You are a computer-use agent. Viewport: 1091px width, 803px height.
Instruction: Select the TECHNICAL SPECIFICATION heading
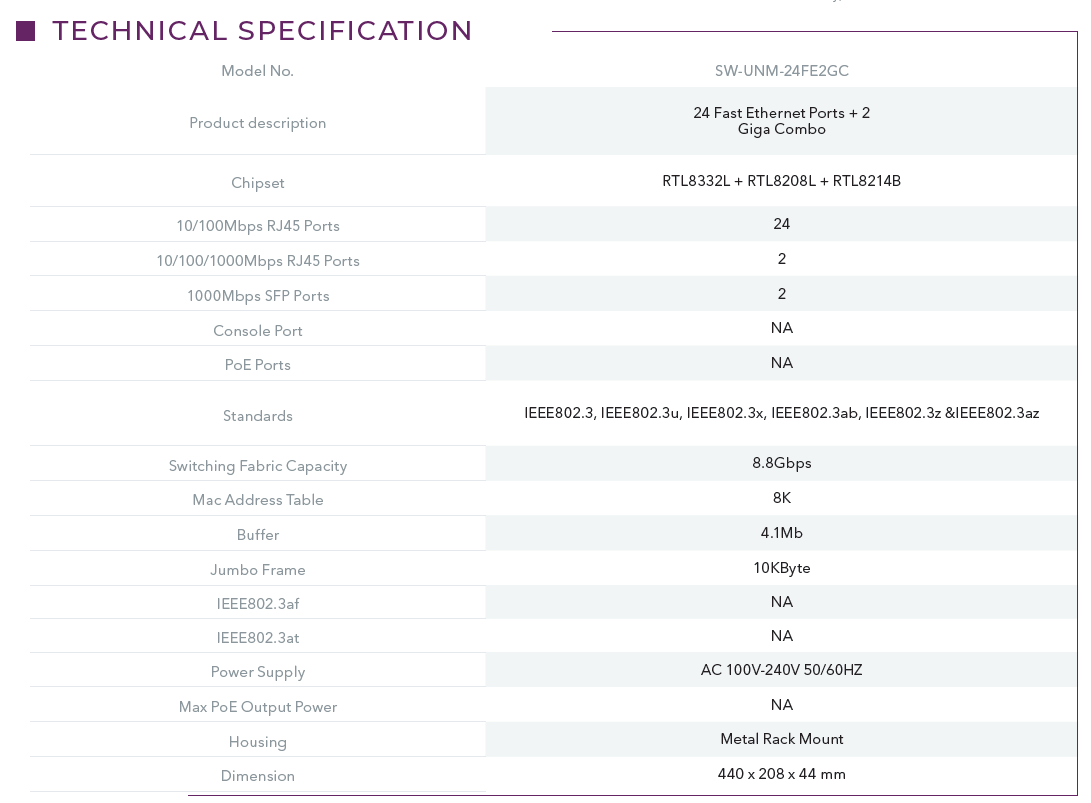[262, 31]
